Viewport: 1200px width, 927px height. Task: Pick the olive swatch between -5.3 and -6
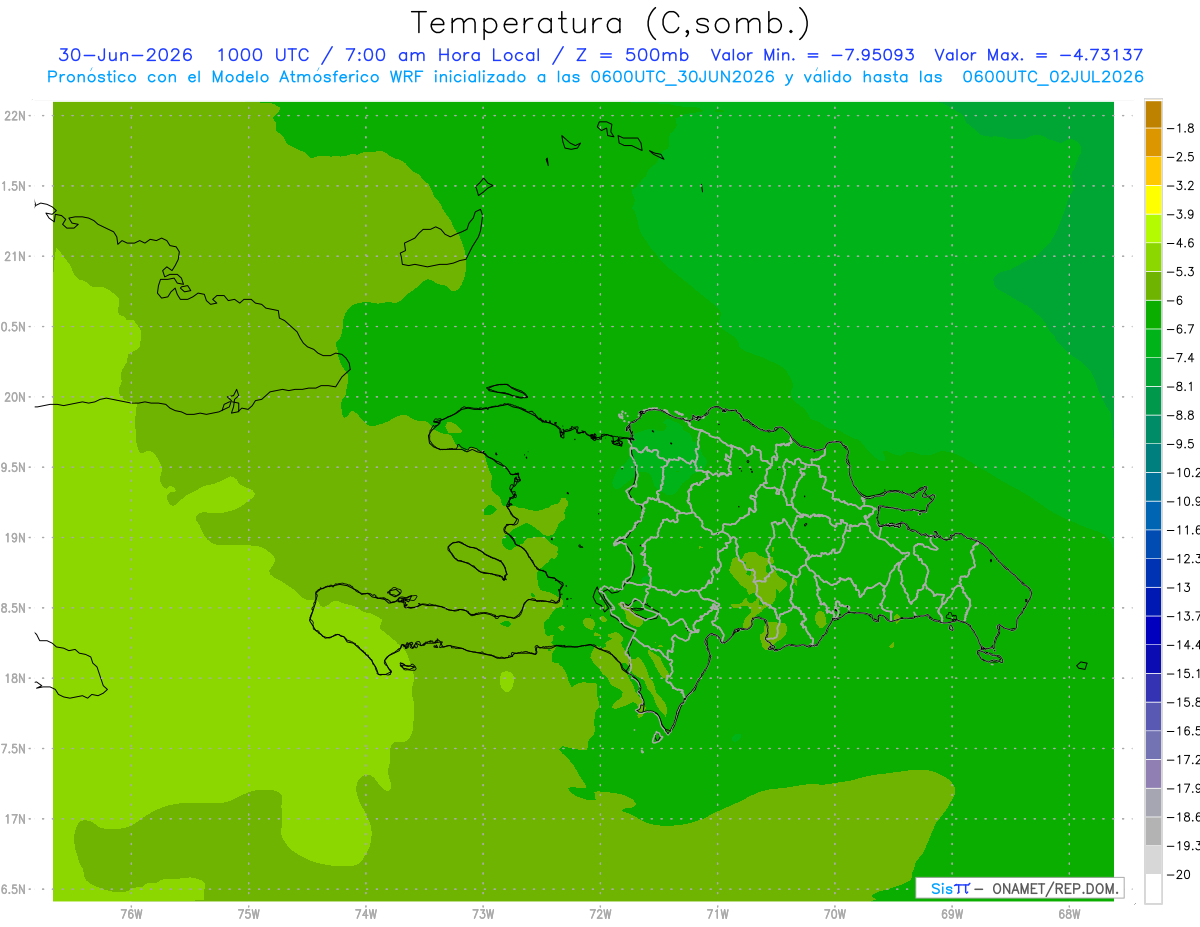click(x=1153, y=286)
